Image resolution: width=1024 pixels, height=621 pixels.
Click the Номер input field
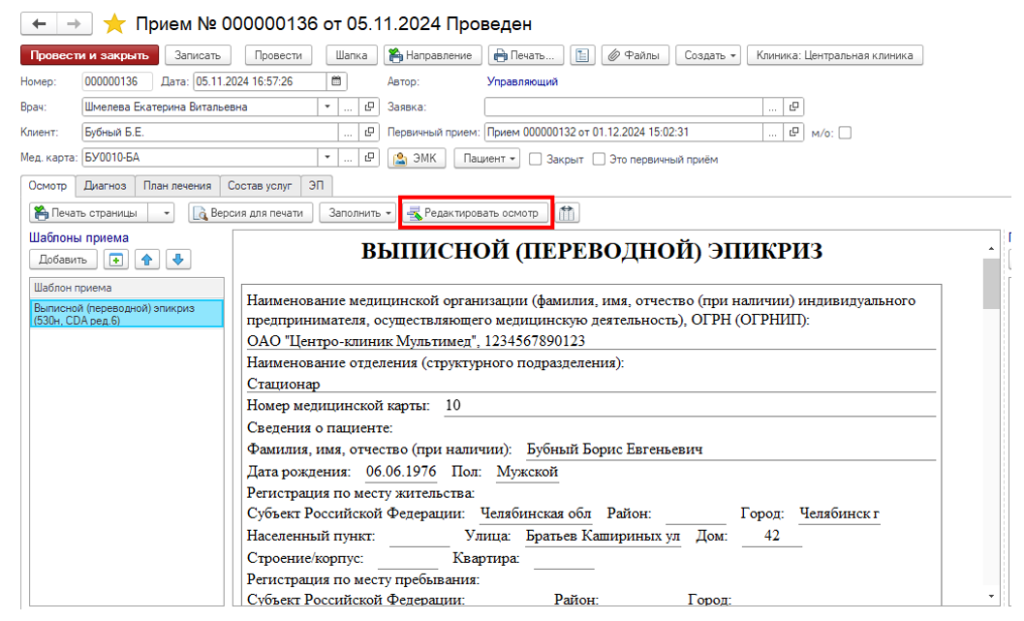pyautogui.click(x=117, y=82)
